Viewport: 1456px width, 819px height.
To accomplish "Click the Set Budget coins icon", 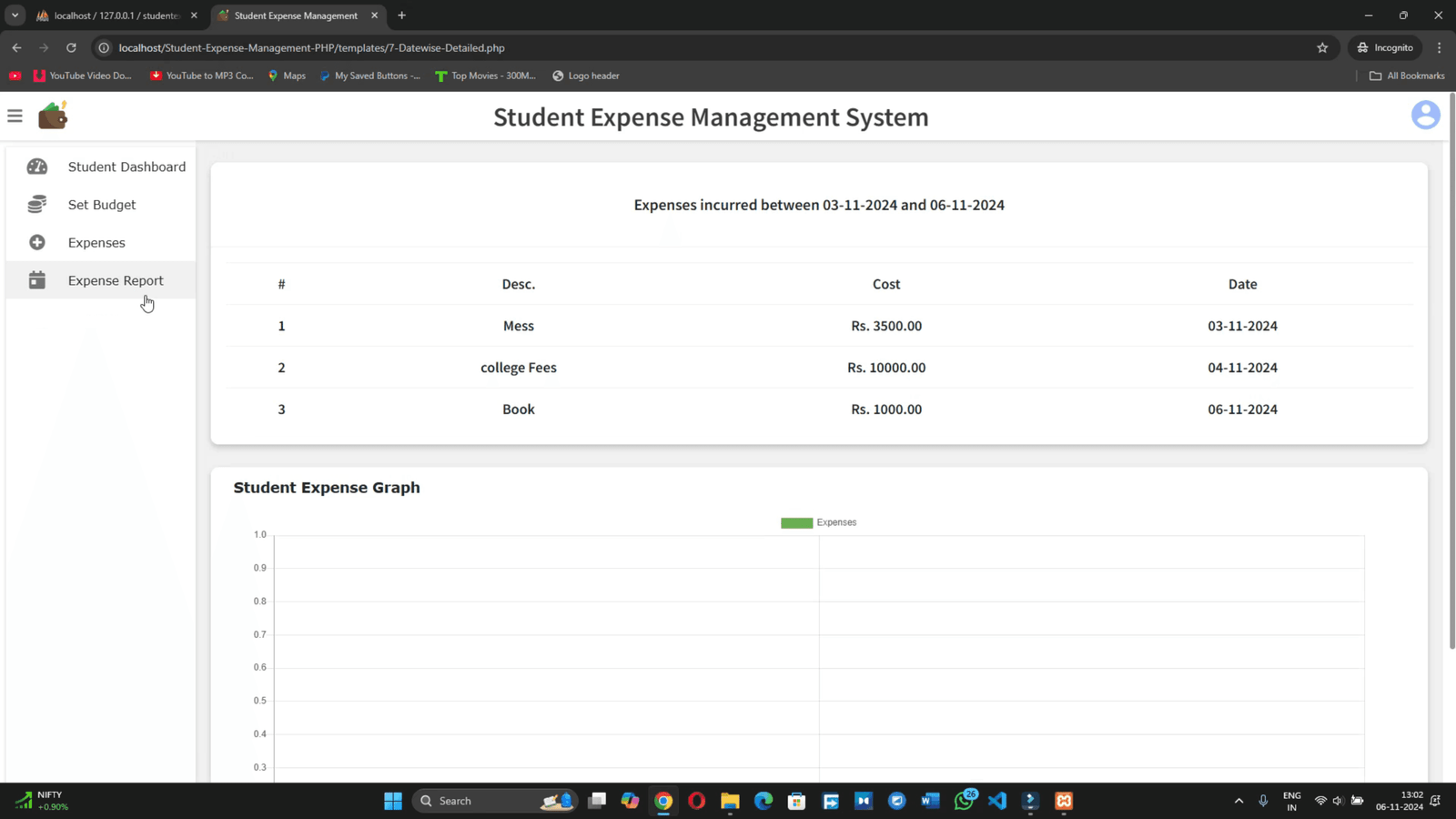I will coord(37,205).
